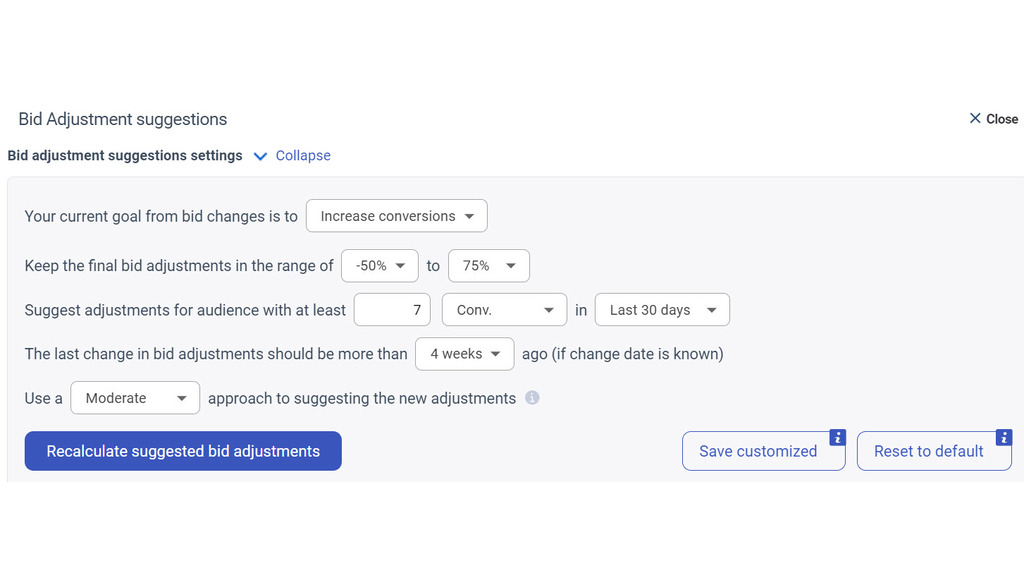
Task: Open the Moderate approach dropdown
Action: [x=135, y=398]
